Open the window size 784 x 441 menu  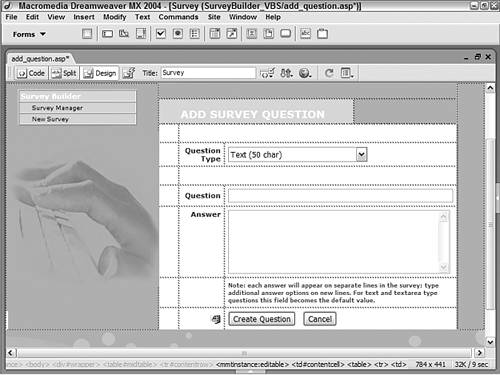430,364
